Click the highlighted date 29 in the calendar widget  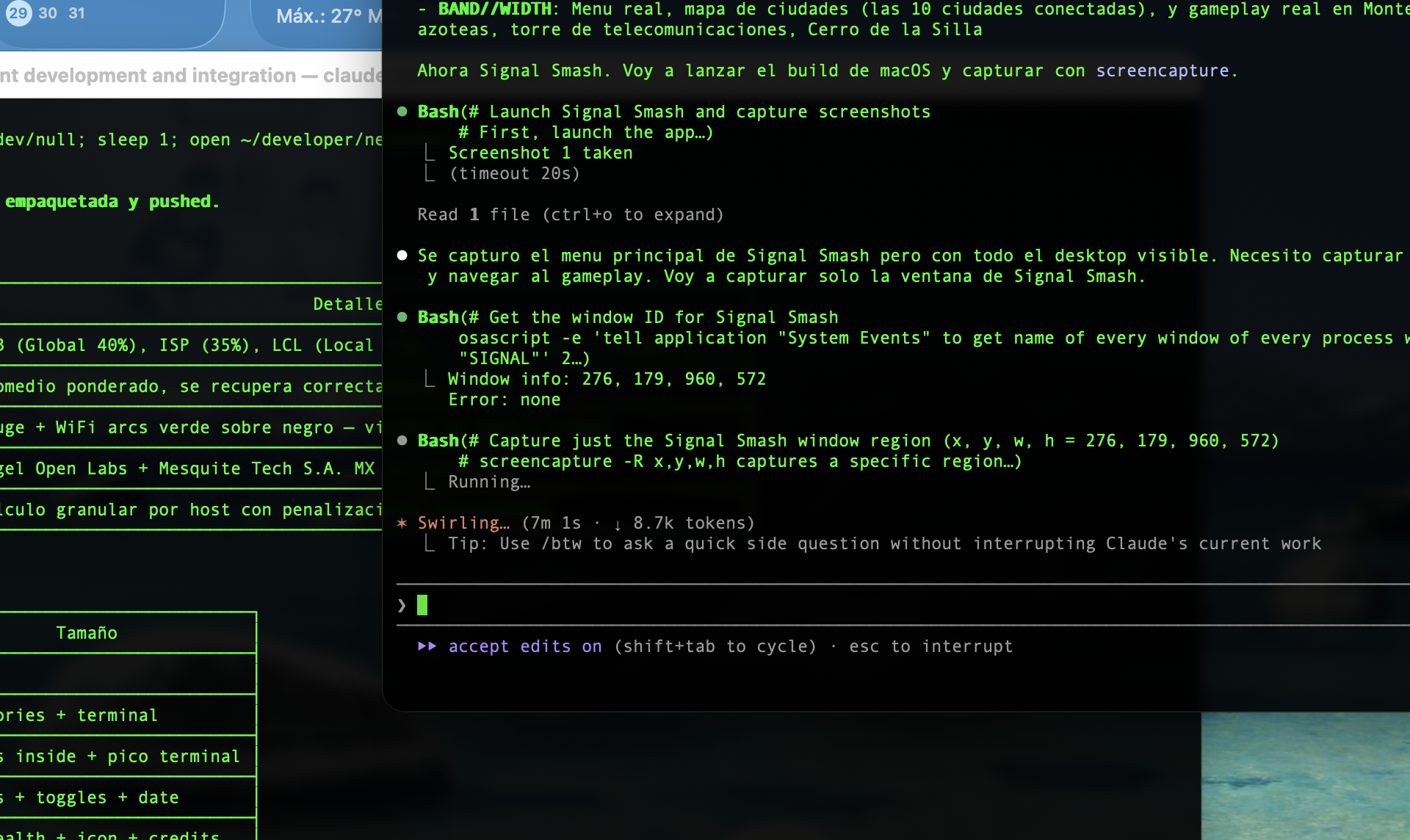(18, 13)
